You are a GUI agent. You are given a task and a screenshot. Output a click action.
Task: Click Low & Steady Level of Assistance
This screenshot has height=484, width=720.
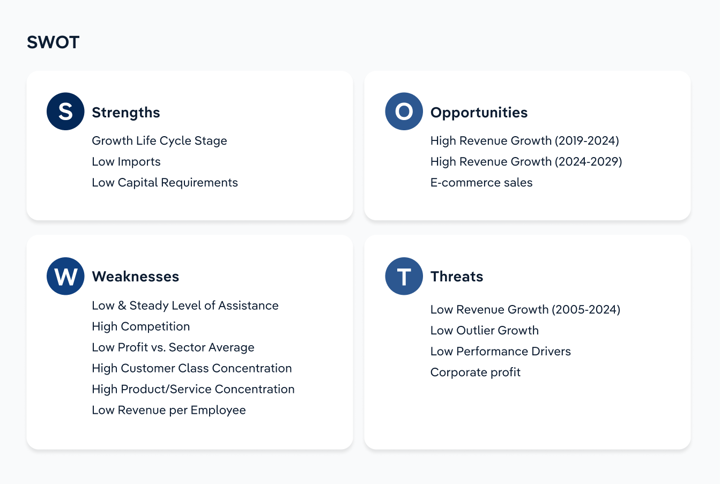pyautogui.click(x=185, y=306)
